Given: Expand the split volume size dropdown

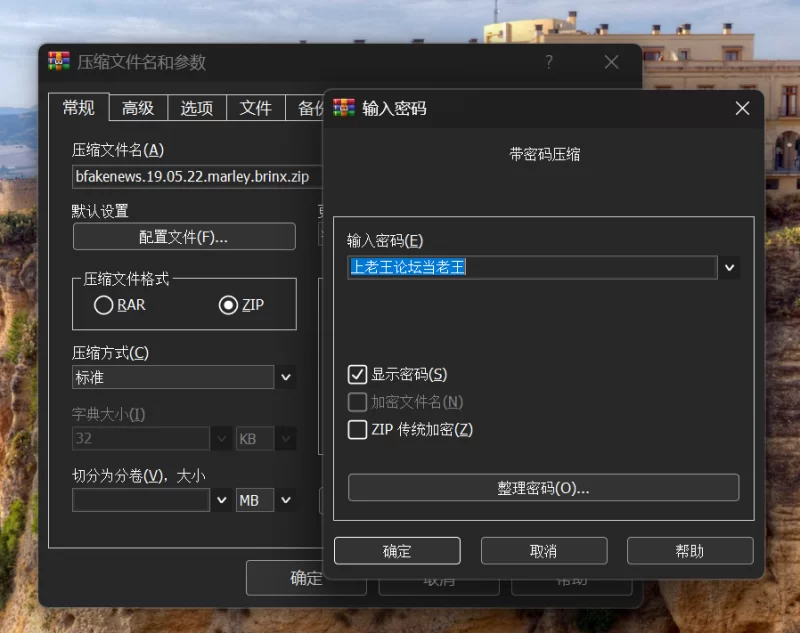Looking at the screenshot, I should 221,500.
